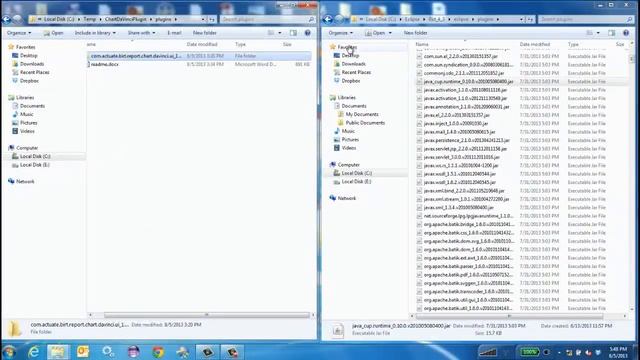This screenshot has height=360, width=640.
Task: Expand address history dropdown in right window
Action: click(521, 19)
